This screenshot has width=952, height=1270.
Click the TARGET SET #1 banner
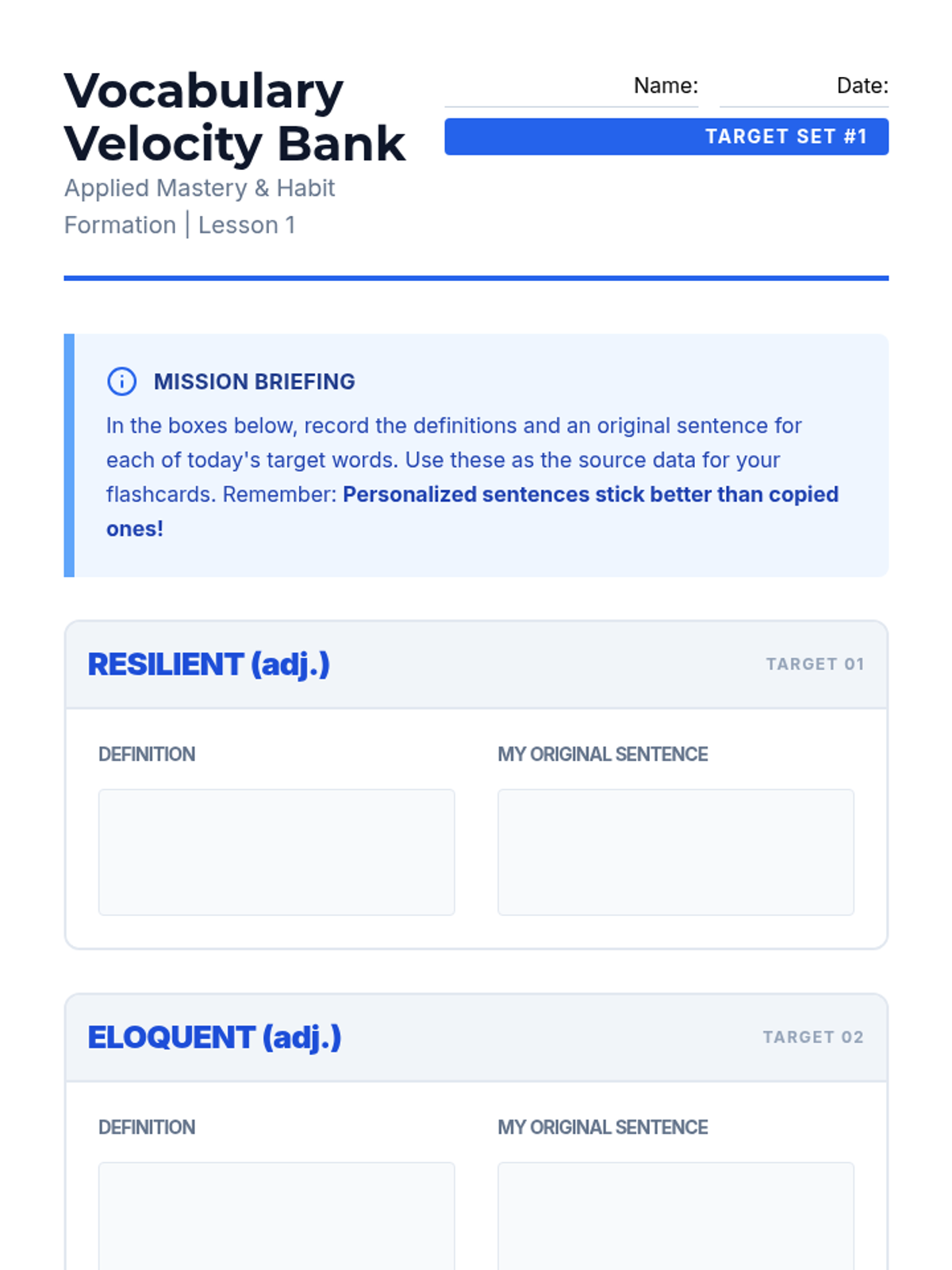pyautogui.click(x=666, y=137)
